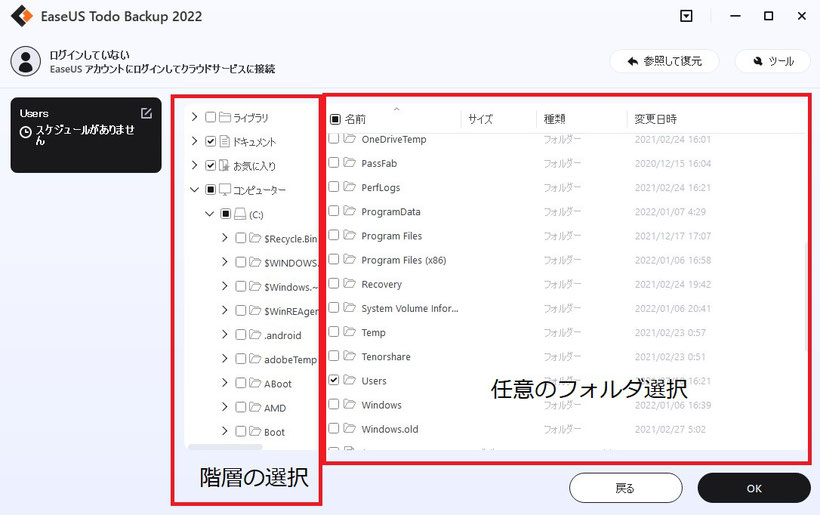Sort list by サイズ column header

click(481, 119)
